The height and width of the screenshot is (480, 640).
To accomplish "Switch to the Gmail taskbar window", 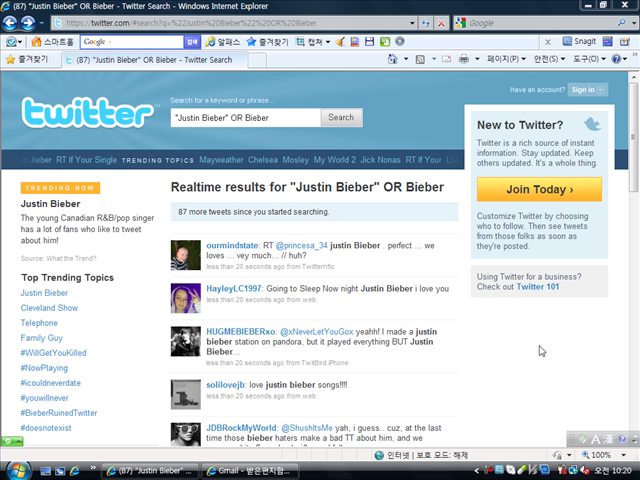I will coord(250,471).
